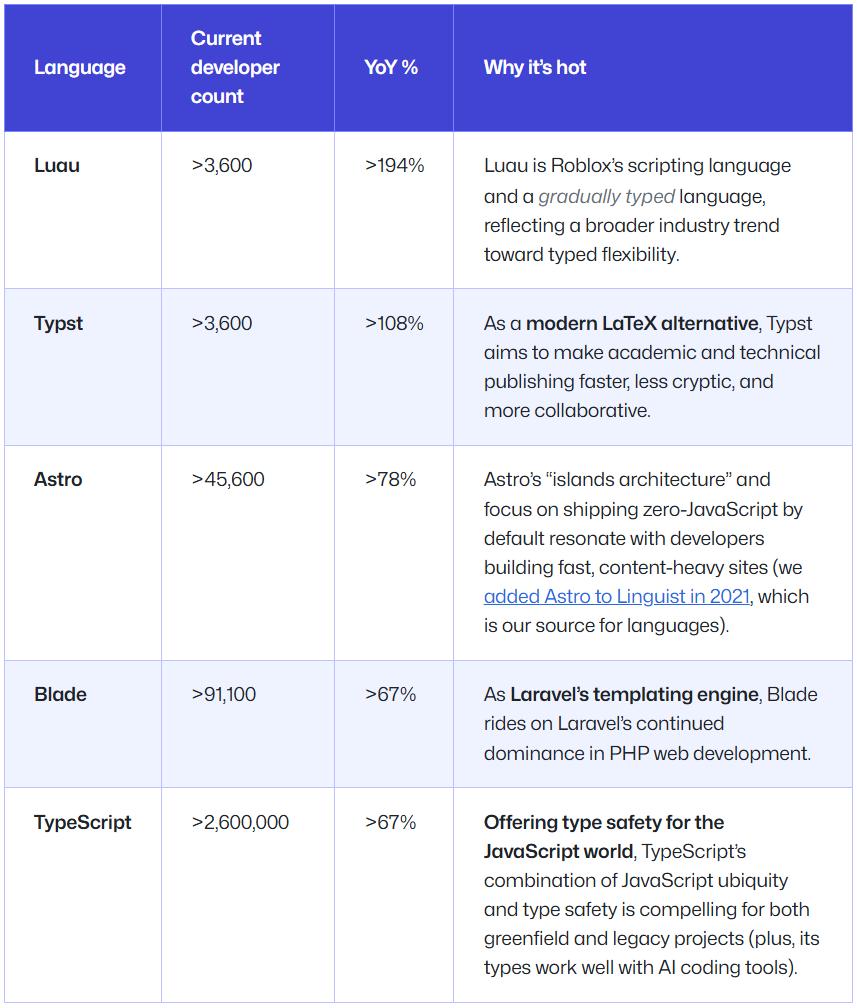Click the Blade language name cell

(x=60, y=694)
